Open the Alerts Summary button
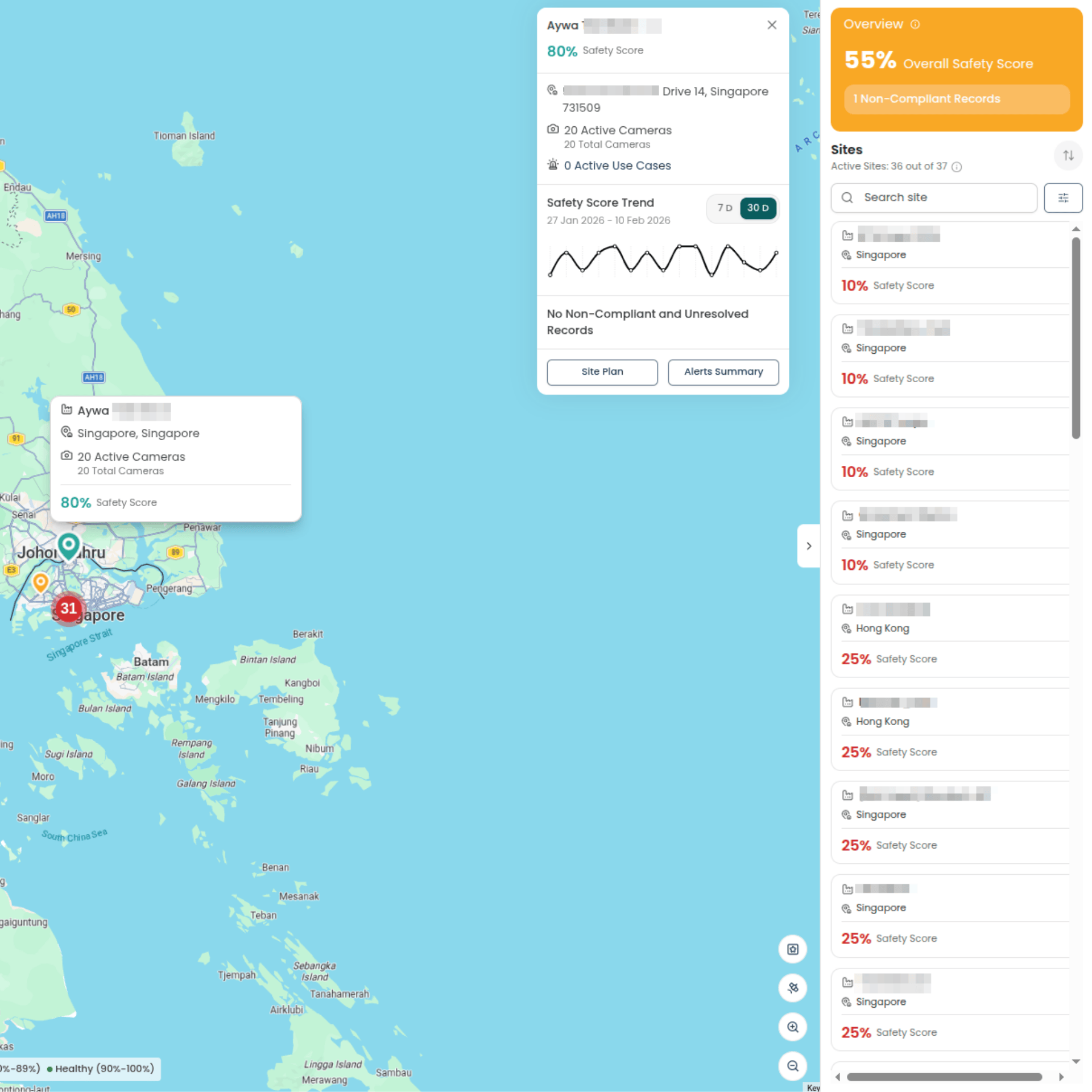 pos(723,372)
